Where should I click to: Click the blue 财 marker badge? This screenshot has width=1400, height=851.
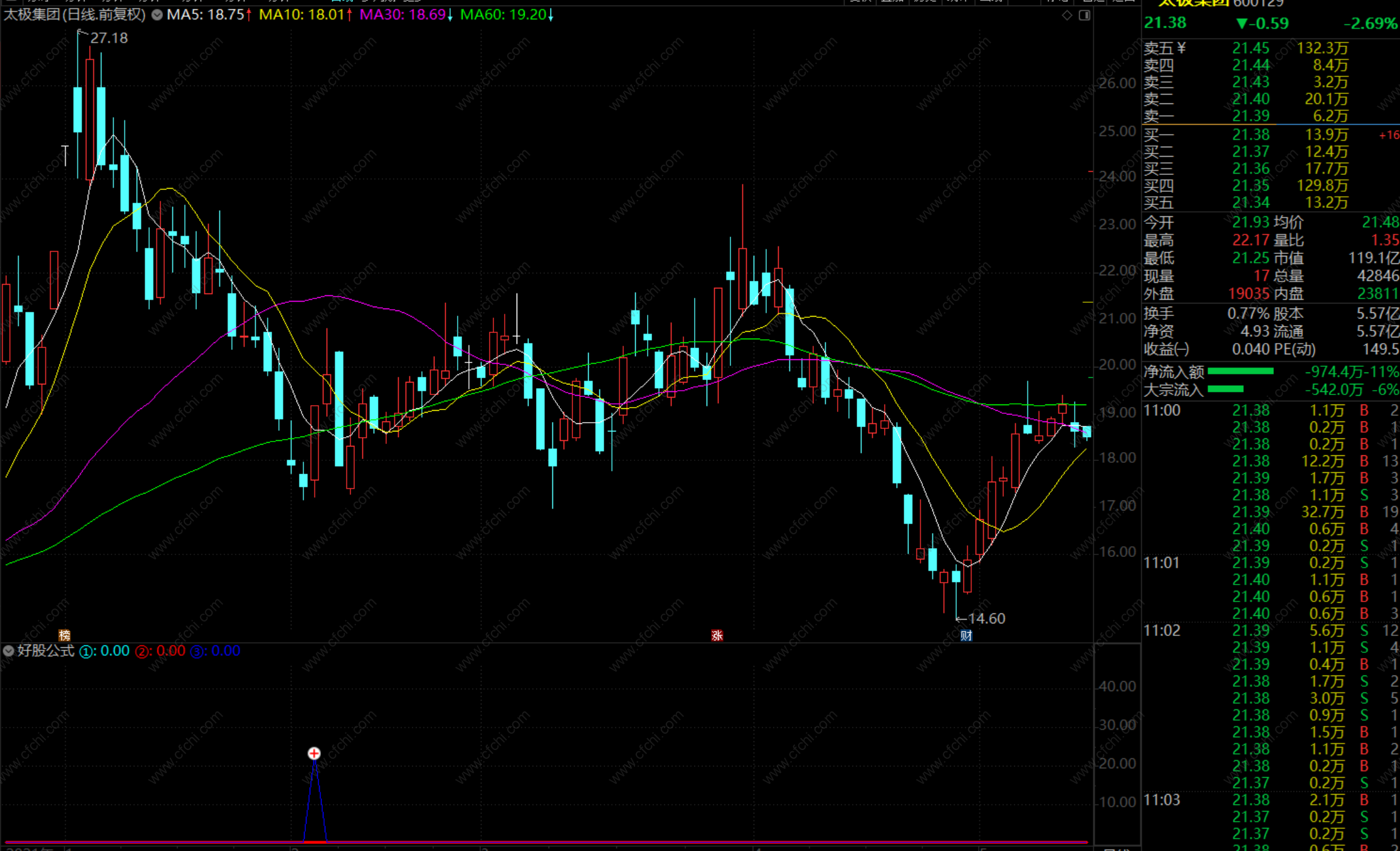(x=966, y=635)
